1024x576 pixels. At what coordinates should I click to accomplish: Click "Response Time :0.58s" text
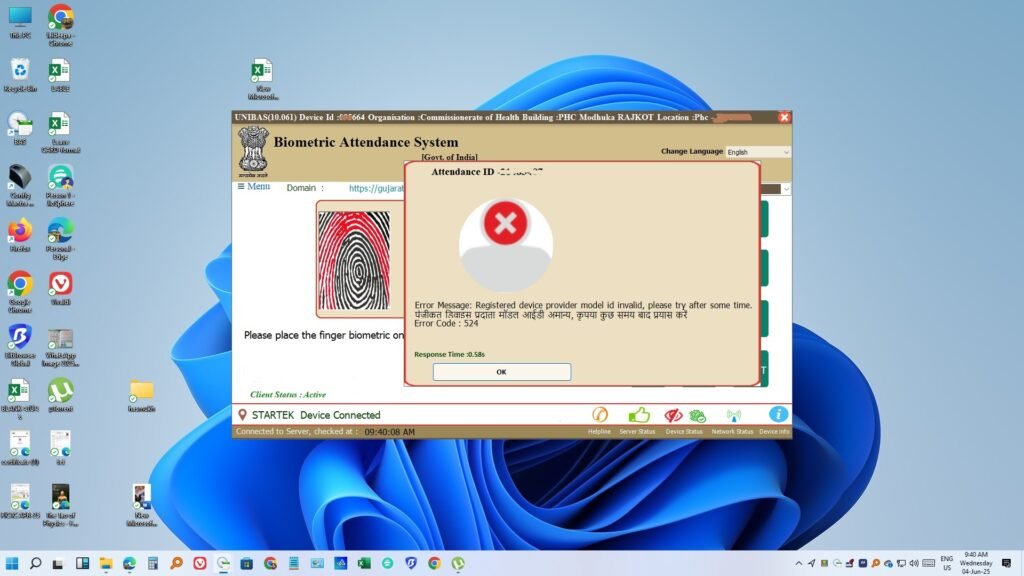coord(449,354)
